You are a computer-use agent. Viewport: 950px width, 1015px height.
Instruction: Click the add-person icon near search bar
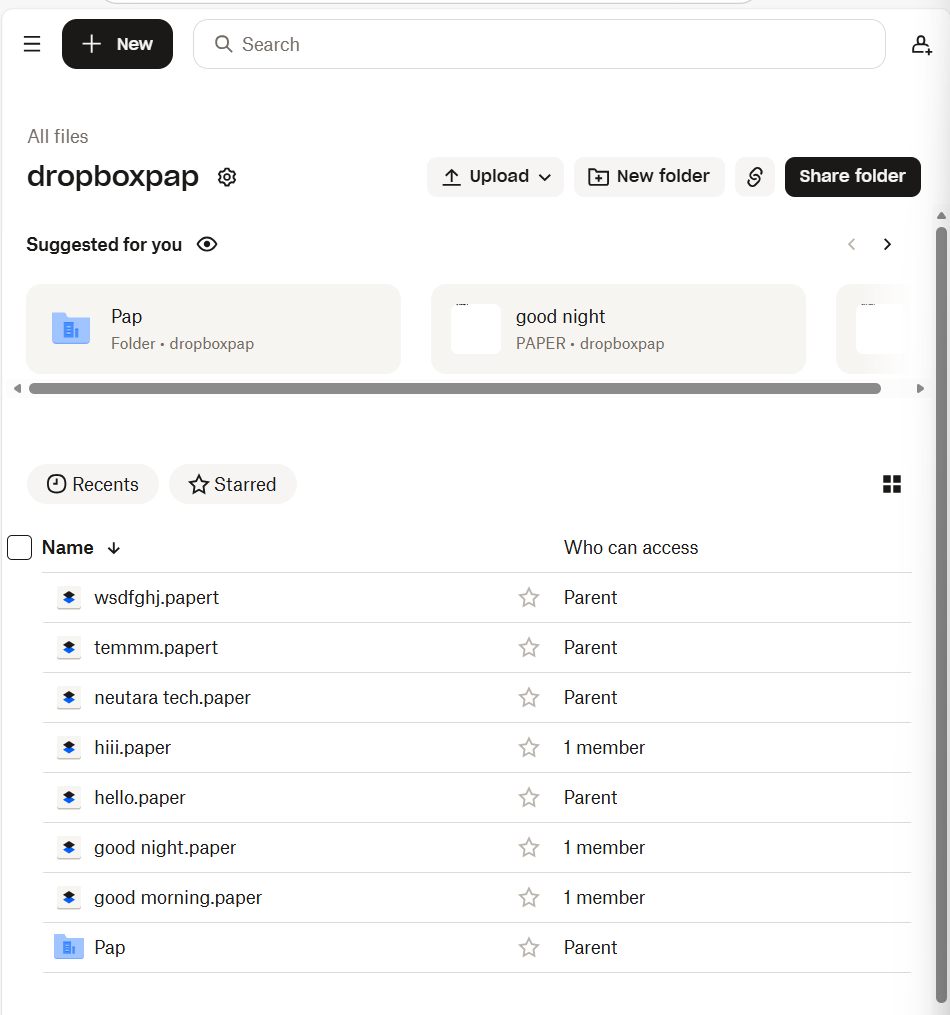click(x=921, y=44)
